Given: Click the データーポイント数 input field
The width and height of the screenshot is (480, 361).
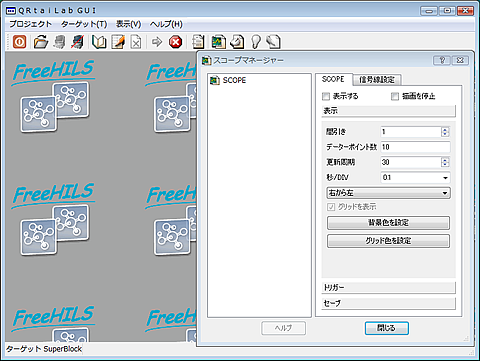Looking at the screenshot, I should 415,147.
